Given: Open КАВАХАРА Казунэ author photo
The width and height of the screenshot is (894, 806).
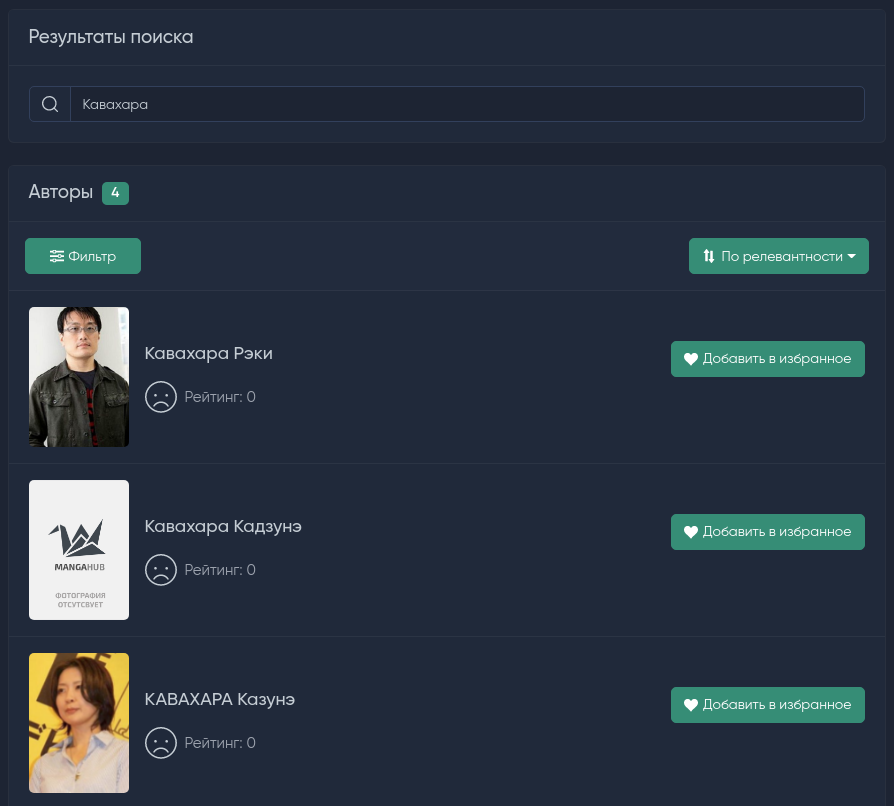Looking at the screenshot, I should coord(79,723).
